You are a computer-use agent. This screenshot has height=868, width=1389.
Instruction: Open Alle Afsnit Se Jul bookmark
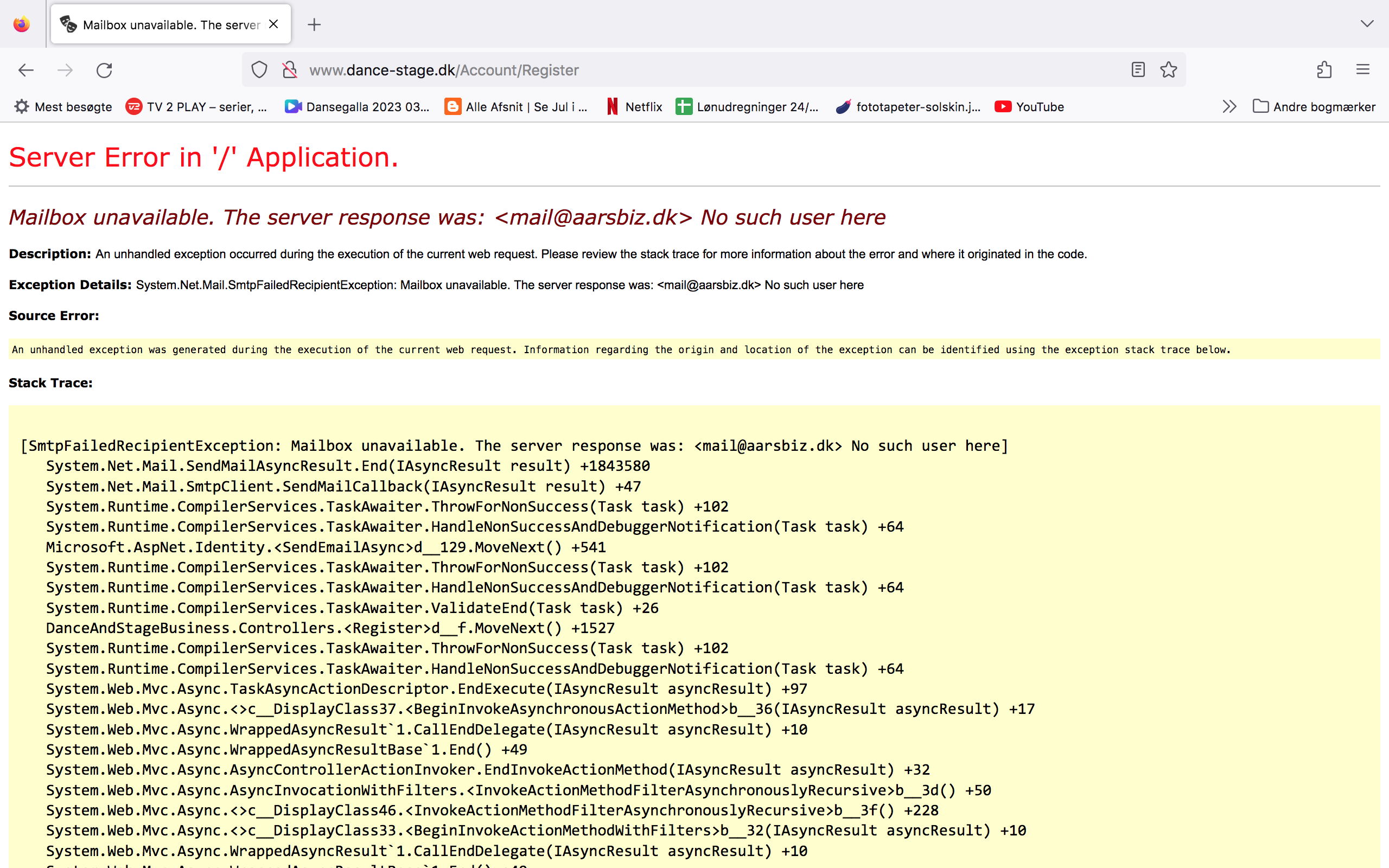(516, 107)
